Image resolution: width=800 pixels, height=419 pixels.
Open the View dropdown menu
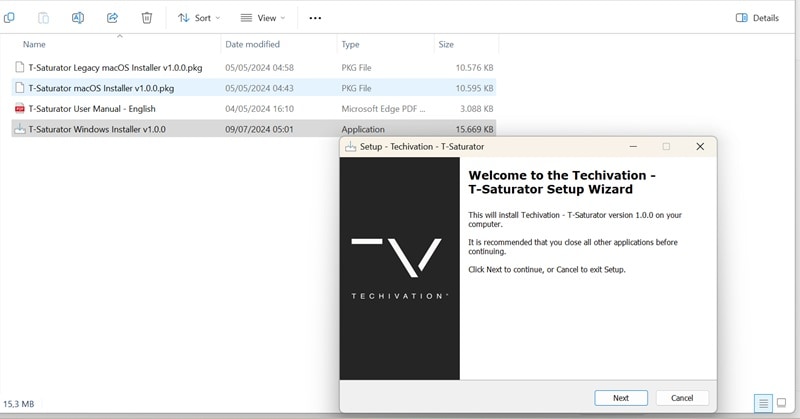click(263, 18)
